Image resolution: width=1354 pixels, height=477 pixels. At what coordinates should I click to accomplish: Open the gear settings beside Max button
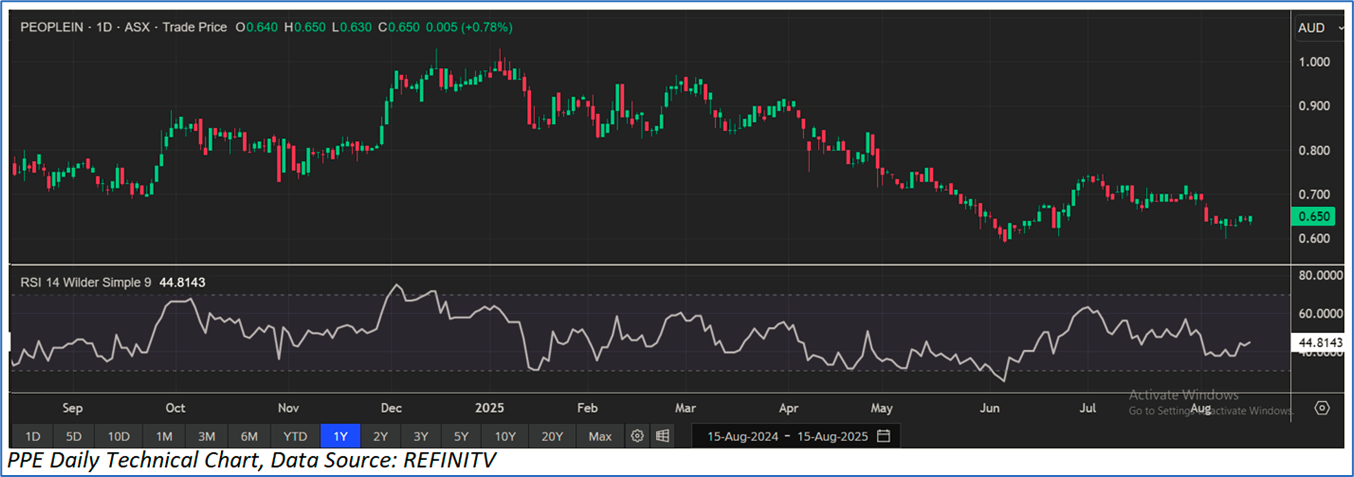pyautogui.click(x=637, y=436)
